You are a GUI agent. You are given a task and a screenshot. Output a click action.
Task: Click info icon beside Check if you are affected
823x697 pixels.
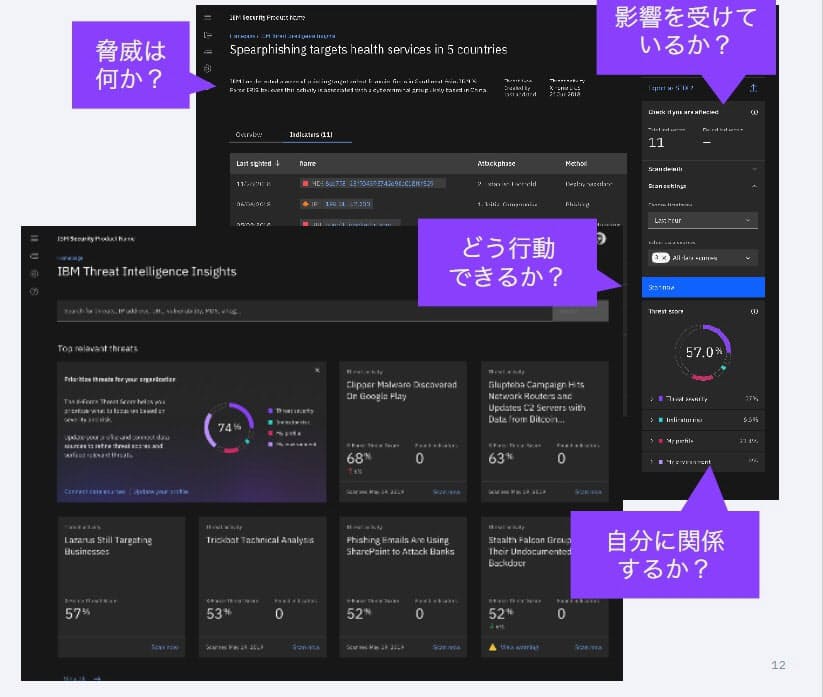pos(754,112)
